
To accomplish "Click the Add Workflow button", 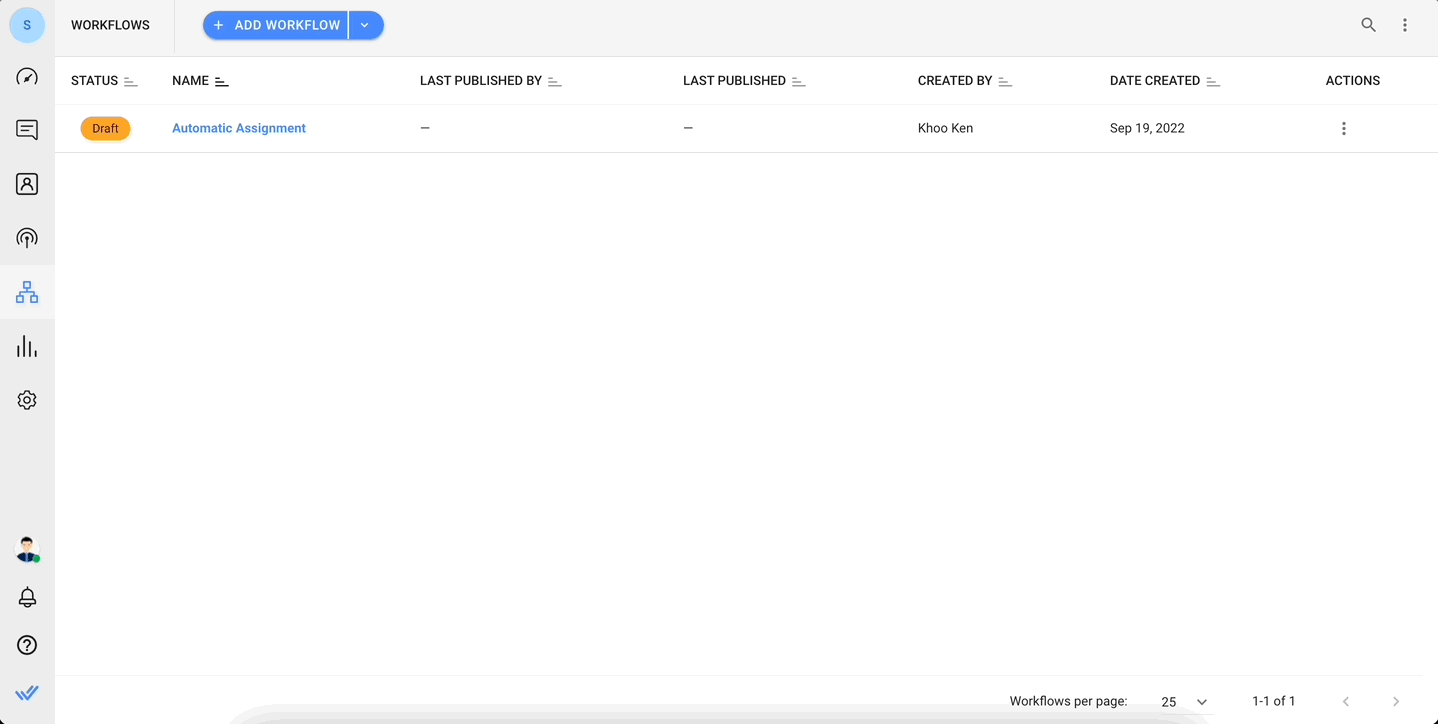I will pyautogui.click(x=276, y=25).
